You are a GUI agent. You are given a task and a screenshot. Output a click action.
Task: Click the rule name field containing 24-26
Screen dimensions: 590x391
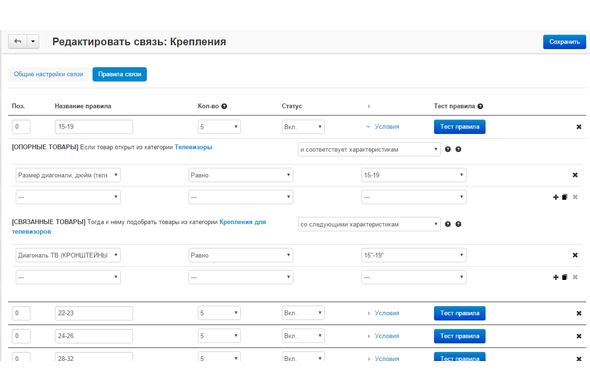click(x=94, y=336)
